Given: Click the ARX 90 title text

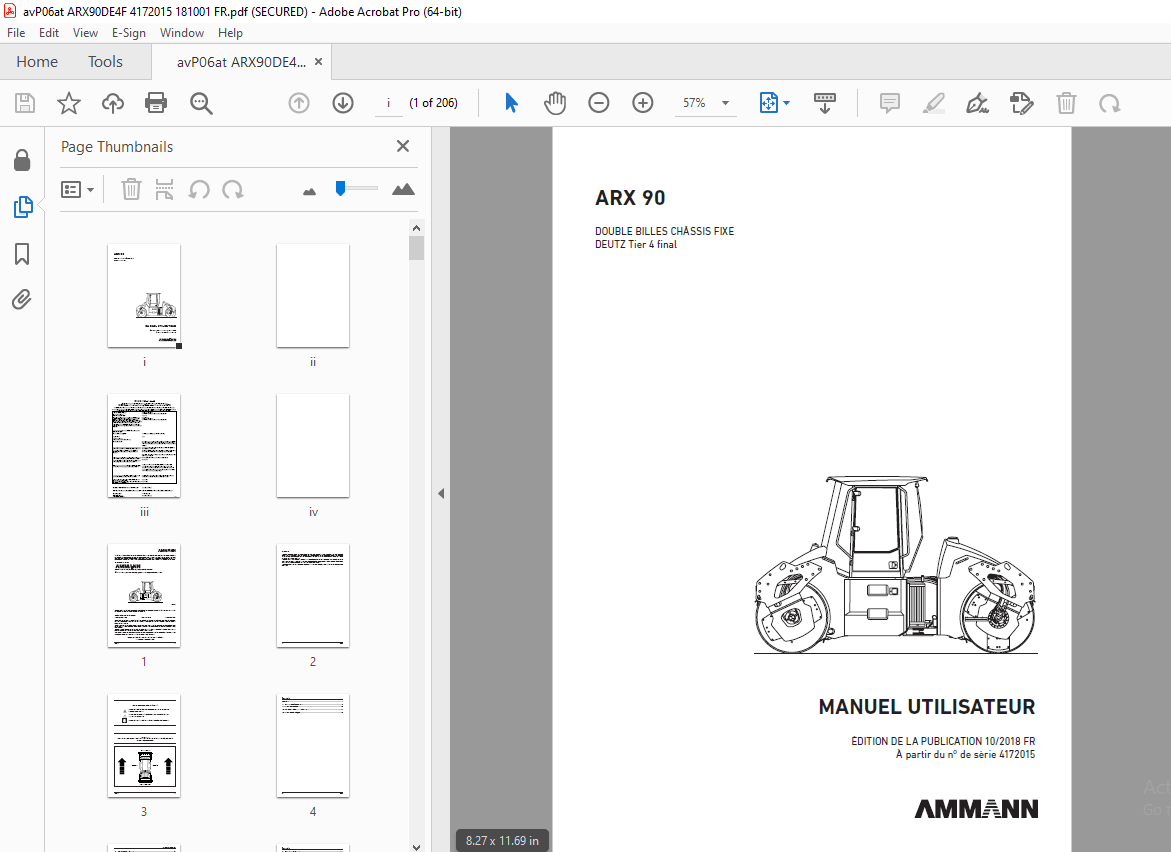Looking at the screenshot, I should [630, 198].
